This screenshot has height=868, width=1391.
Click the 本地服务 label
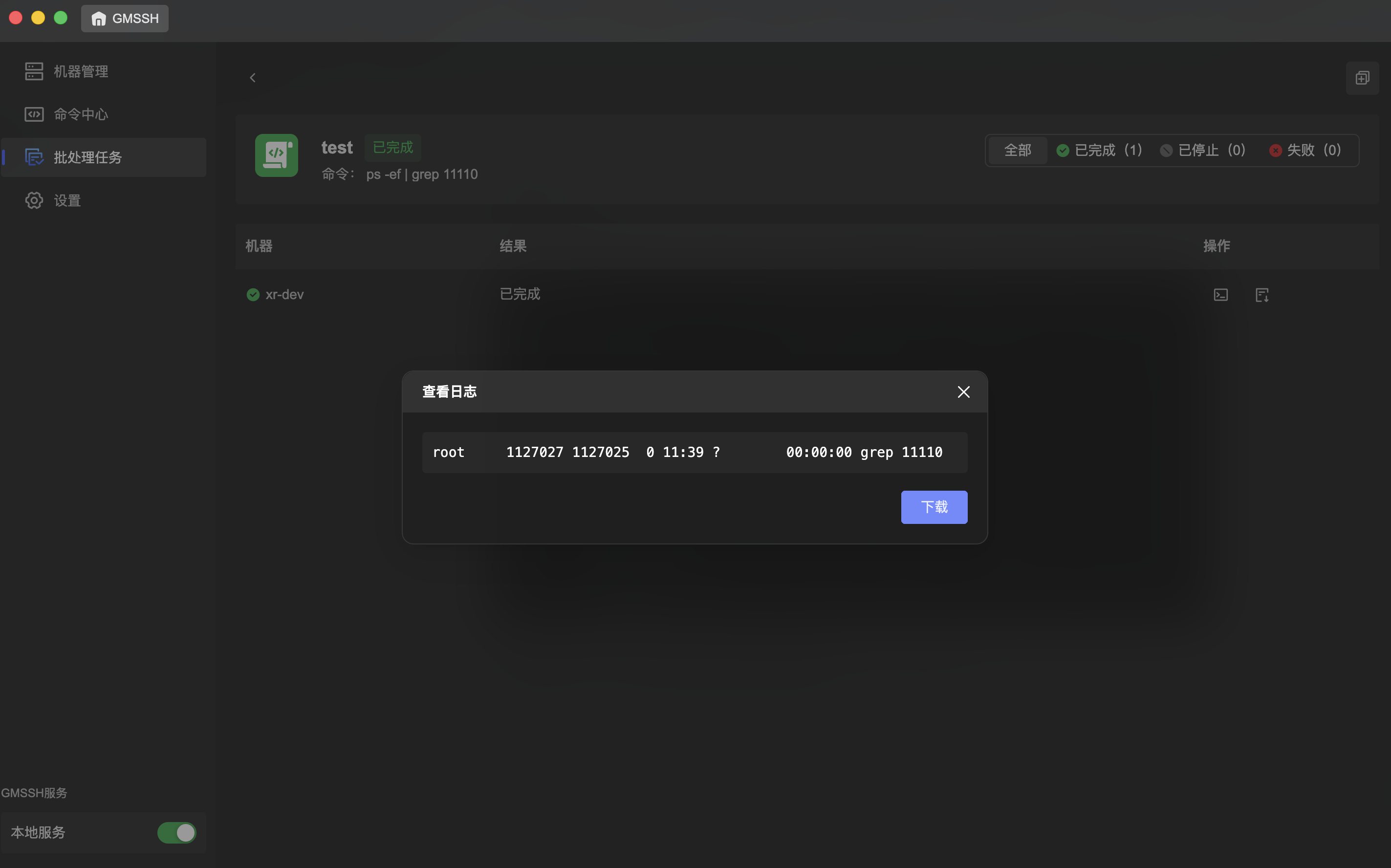(38, 832)
